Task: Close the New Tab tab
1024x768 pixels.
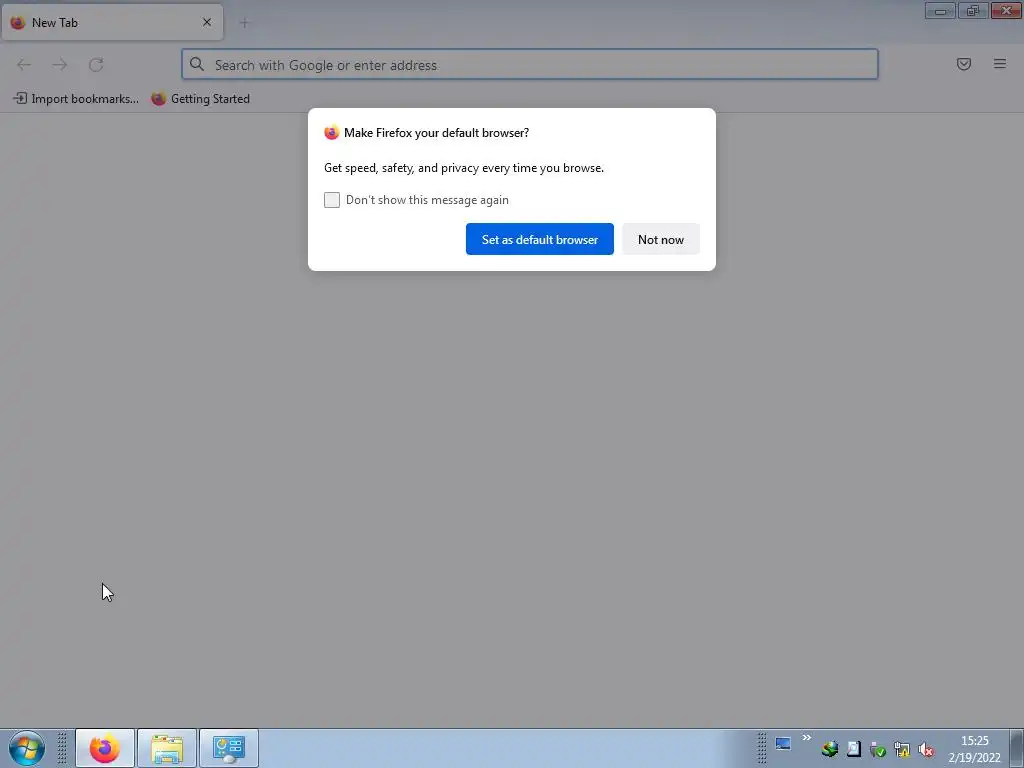Action: click(207, 22)
